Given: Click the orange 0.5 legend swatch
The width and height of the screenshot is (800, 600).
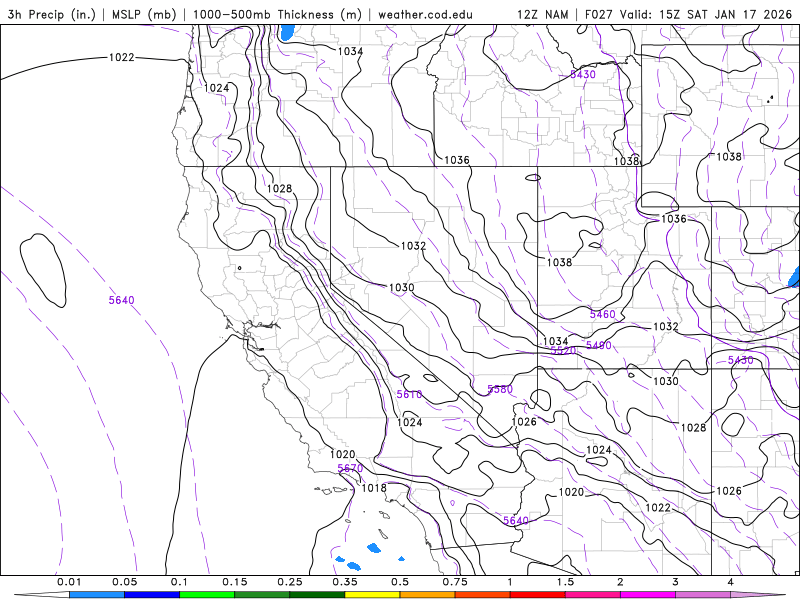Looking at the screenshot, I should coord(428,595).
